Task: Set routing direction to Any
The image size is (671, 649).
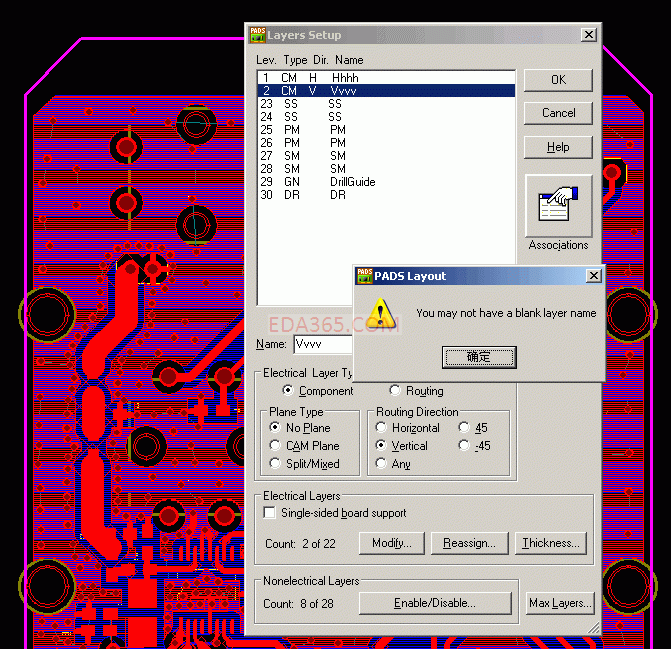Action: [381, 463]
